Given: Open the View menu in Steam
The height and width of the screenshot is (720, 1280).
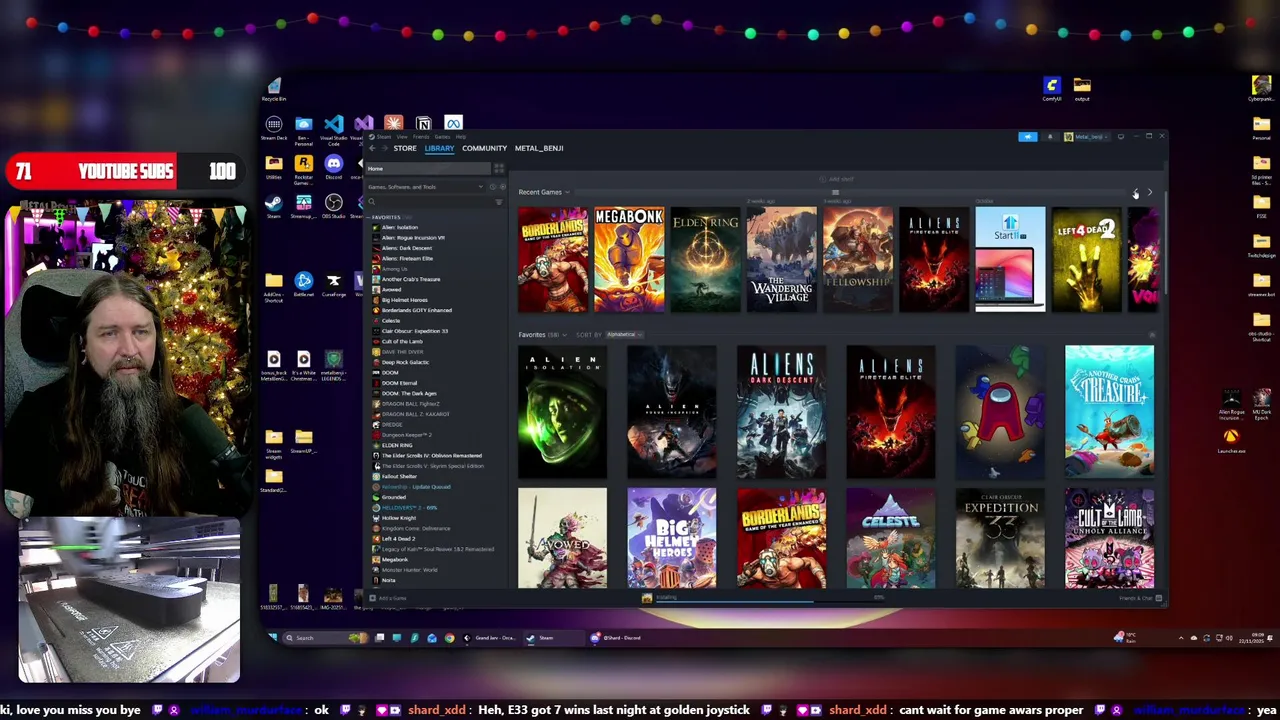Looking at the screenshot, I should (402, 136).
